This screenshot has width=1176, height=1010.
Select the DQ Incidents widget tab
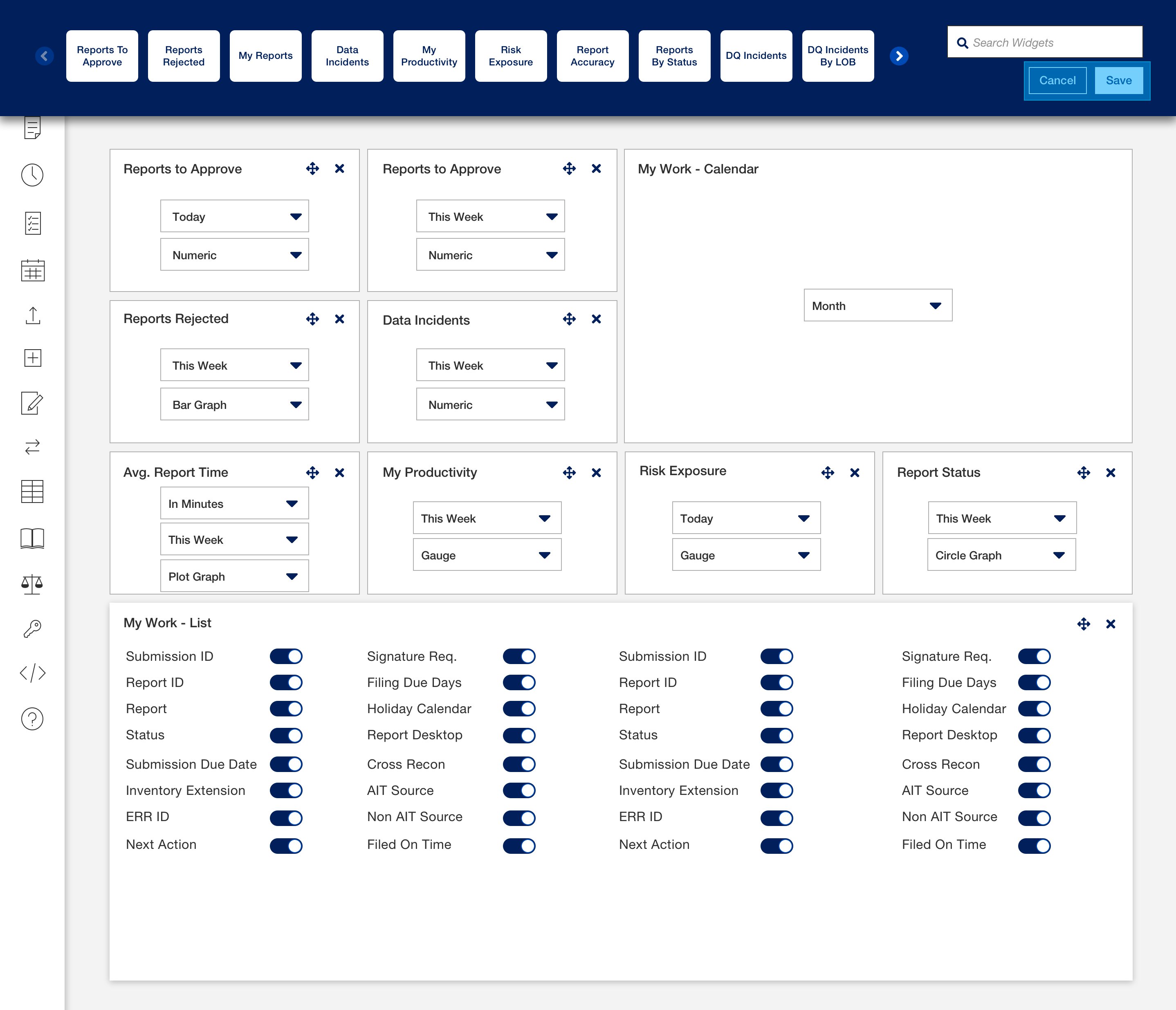pyautogui.click(x=756, y=56)
